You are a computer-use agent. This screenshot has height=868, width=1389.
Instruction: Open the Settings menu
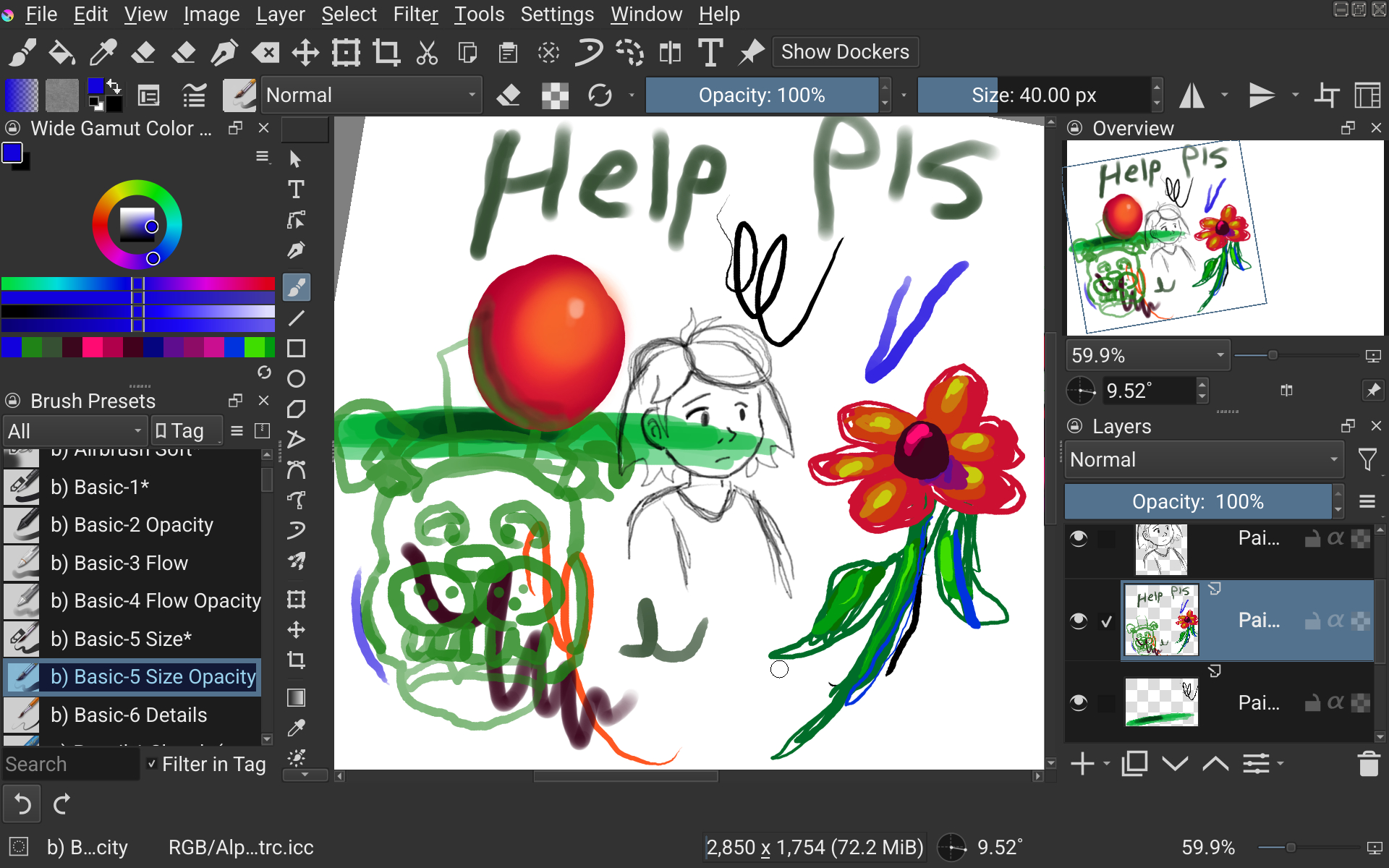(556, 14)
